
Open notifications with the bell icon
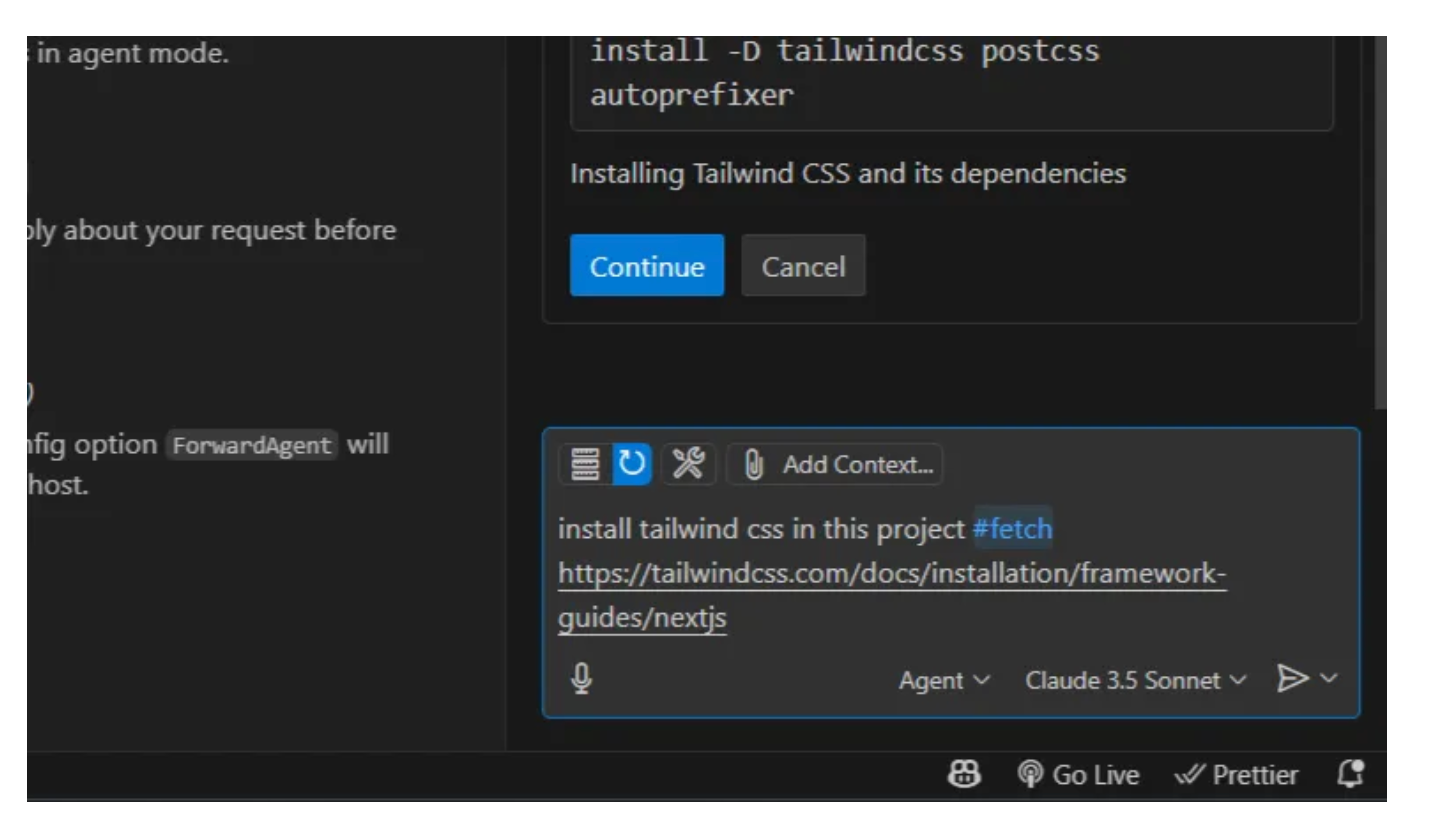1352,774
